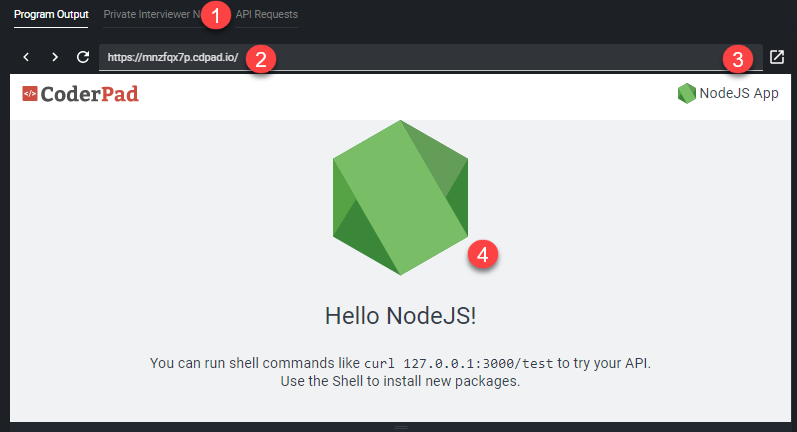Click the red badge numbered 4

click(482, 254)
